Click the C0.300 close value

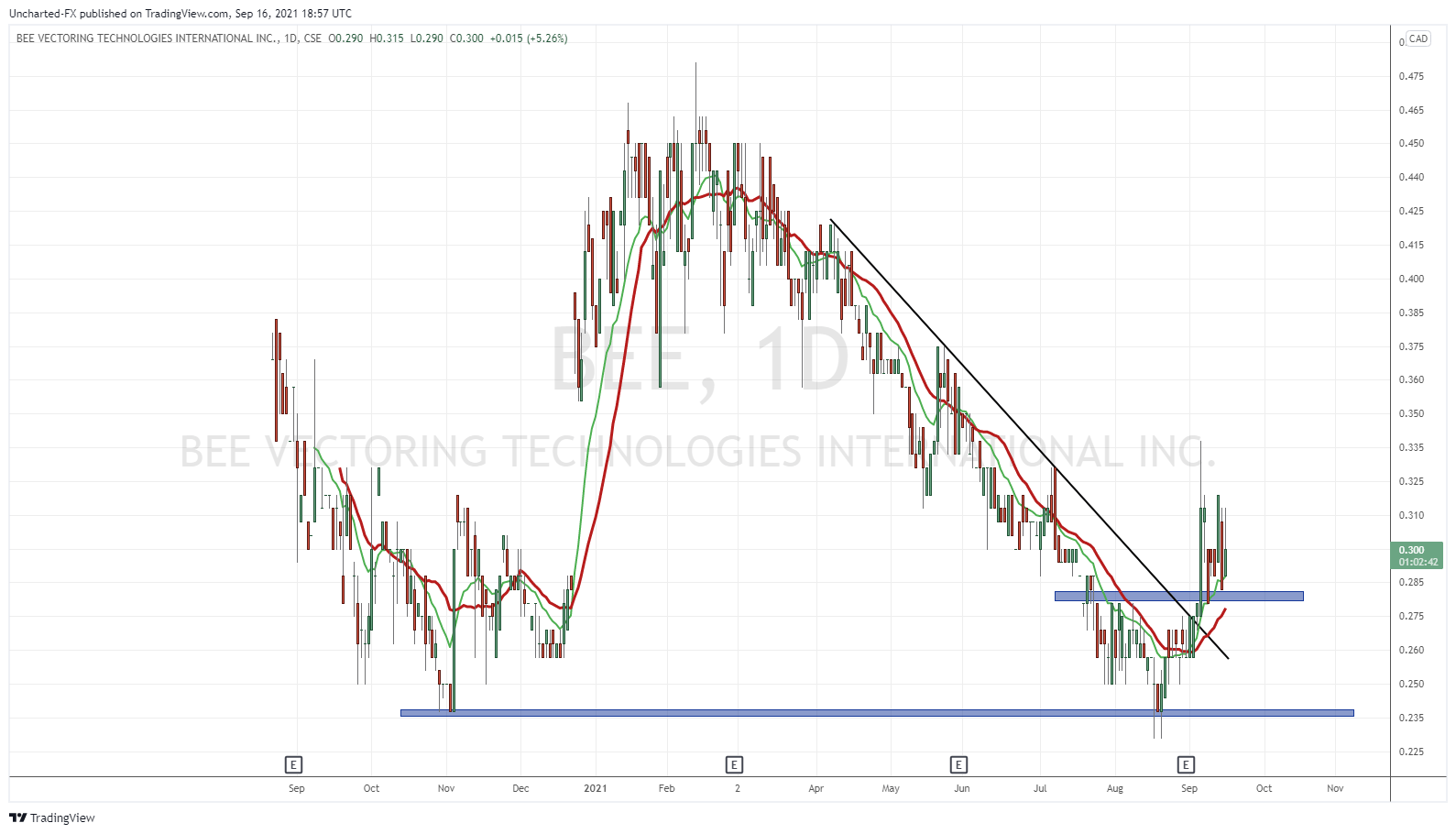(466, 38)
